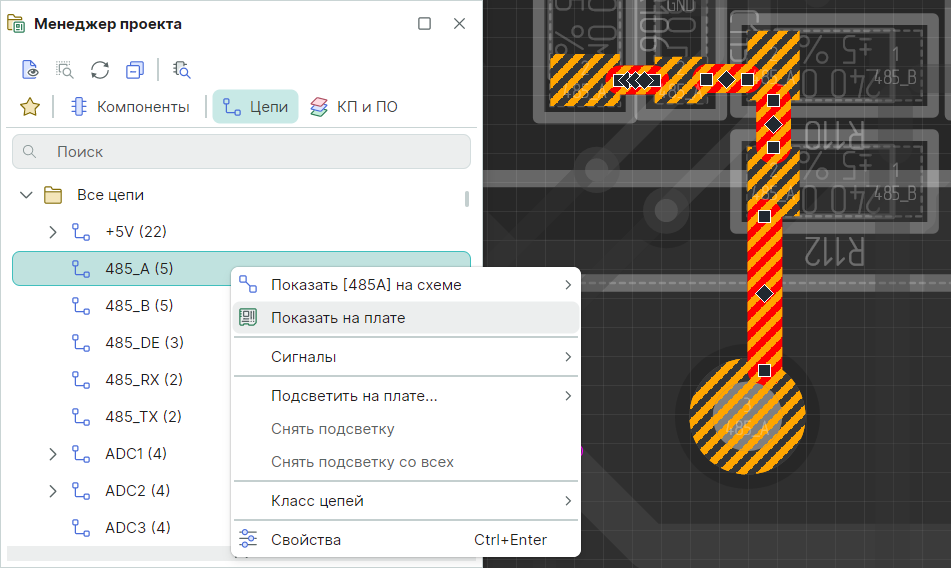Expand the +5V (22) net
Image resolution: width=951 pixels, height=568 pixels.
pyautogui.click(x=53, y=232)
